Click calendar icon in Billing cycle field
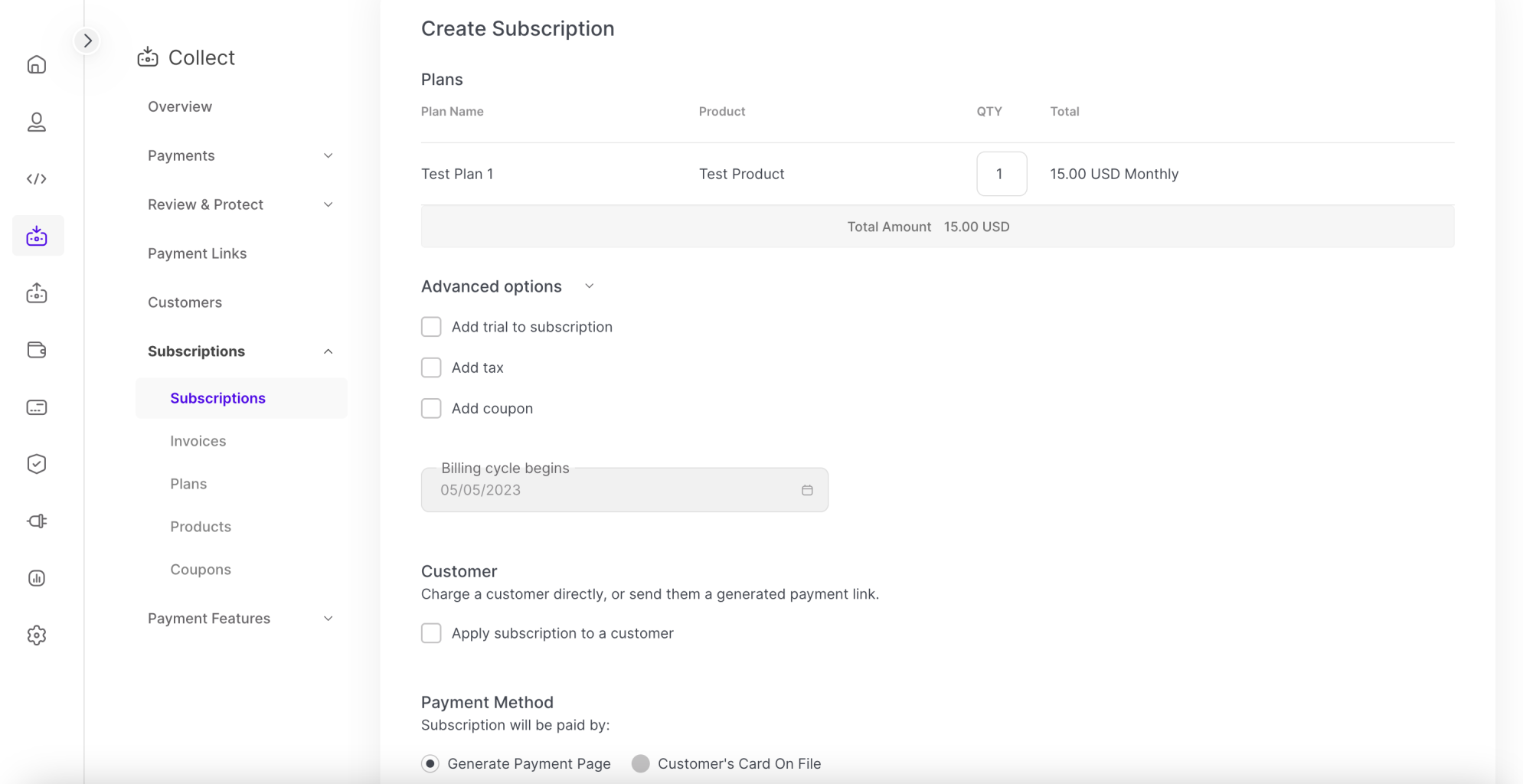1523x784 pixels. pos(807,490)
